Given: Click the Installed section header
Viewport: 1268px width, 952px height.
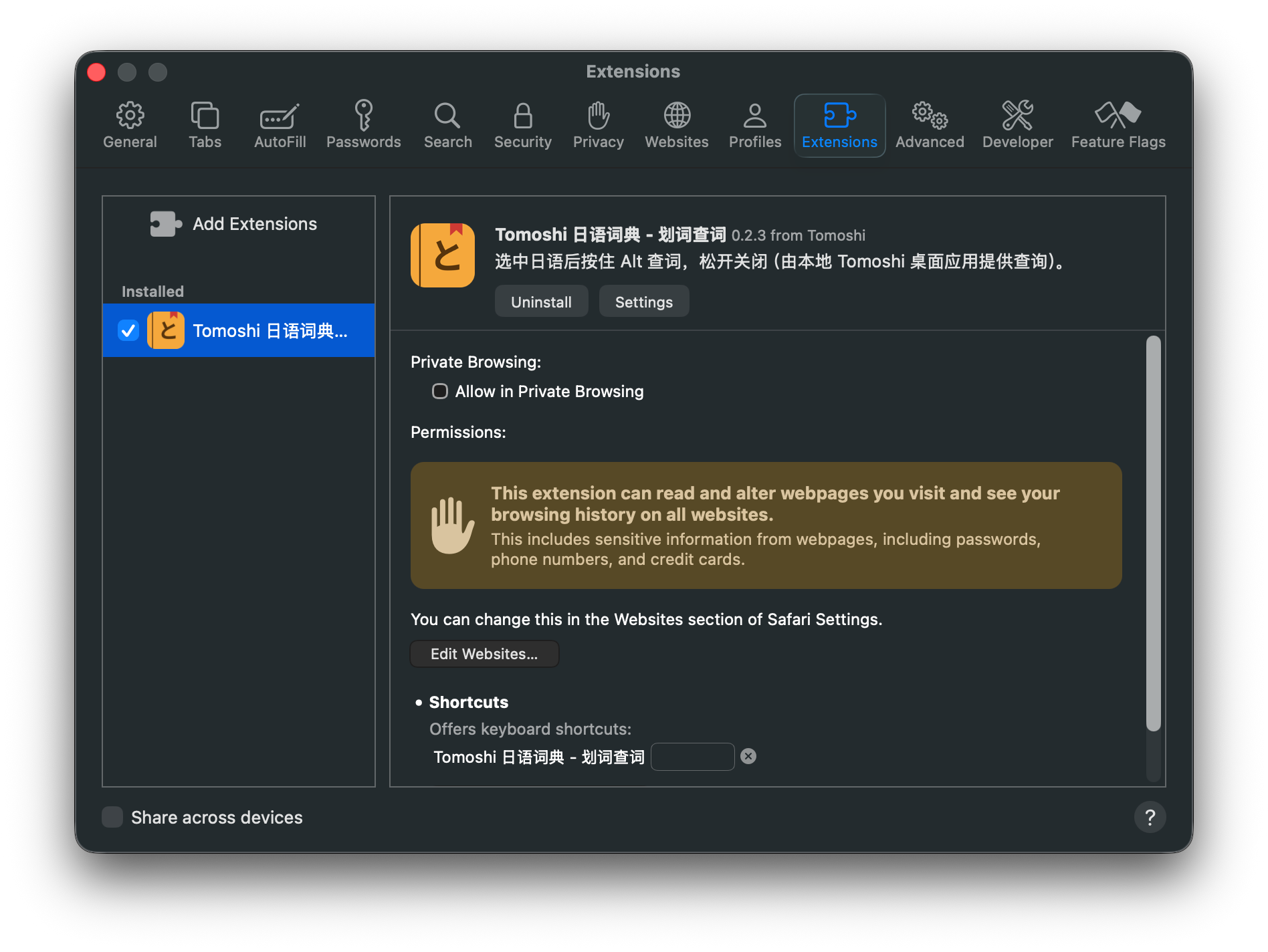Looking at the screenshot, I should [152, 291].
